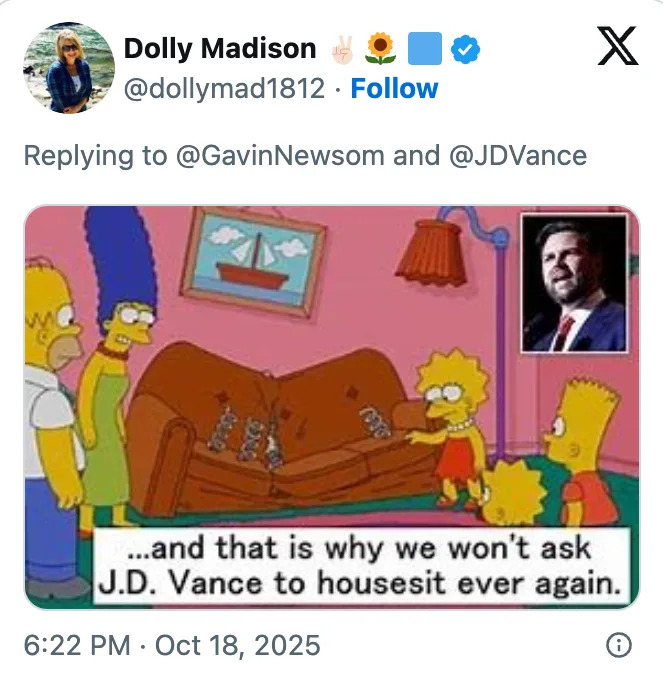The image size is (663, 682).
Task: Click the 6:22 PM Oct 18, 2025 timestamp
Action: tap(172, 645)
